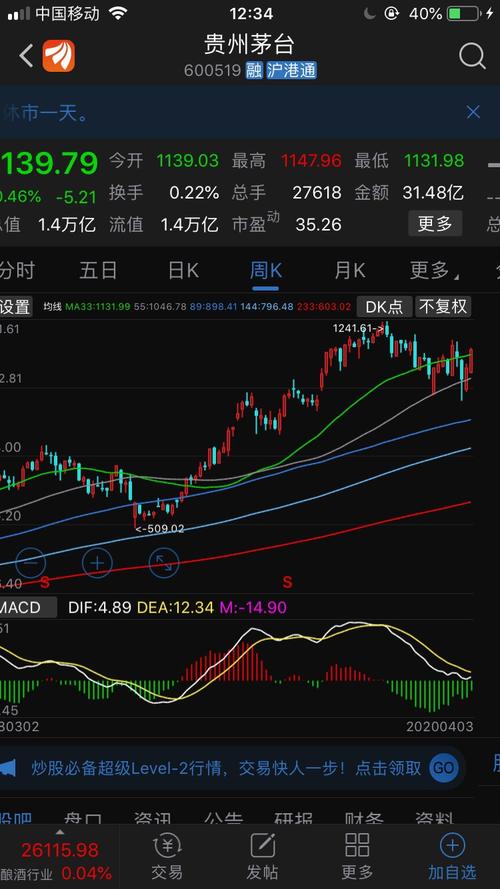The height and width of the screenshot is (889, 500).
Task: Tap the 144:796.48 moving average value
Action: pos(267,307)
